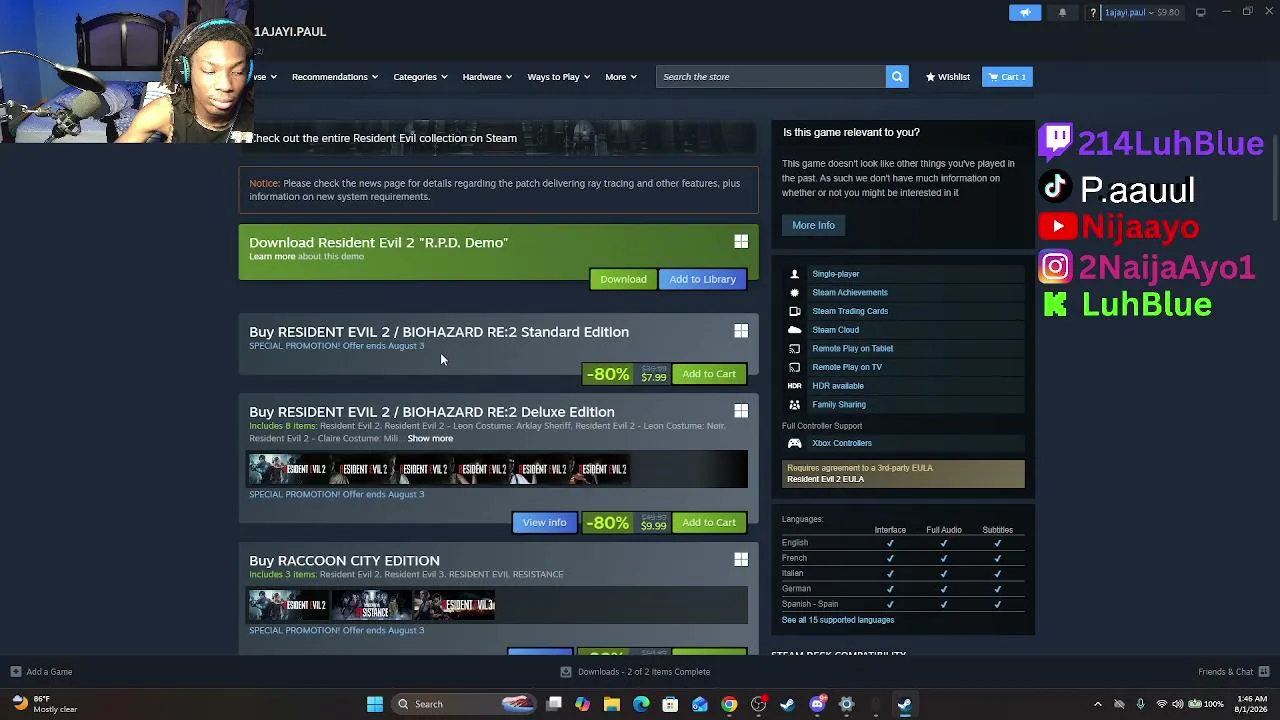Select the Resistance thumbnail in Raccoon City Edition
Viewport: 1280px width, 720px height.
[x=372, y=605]
